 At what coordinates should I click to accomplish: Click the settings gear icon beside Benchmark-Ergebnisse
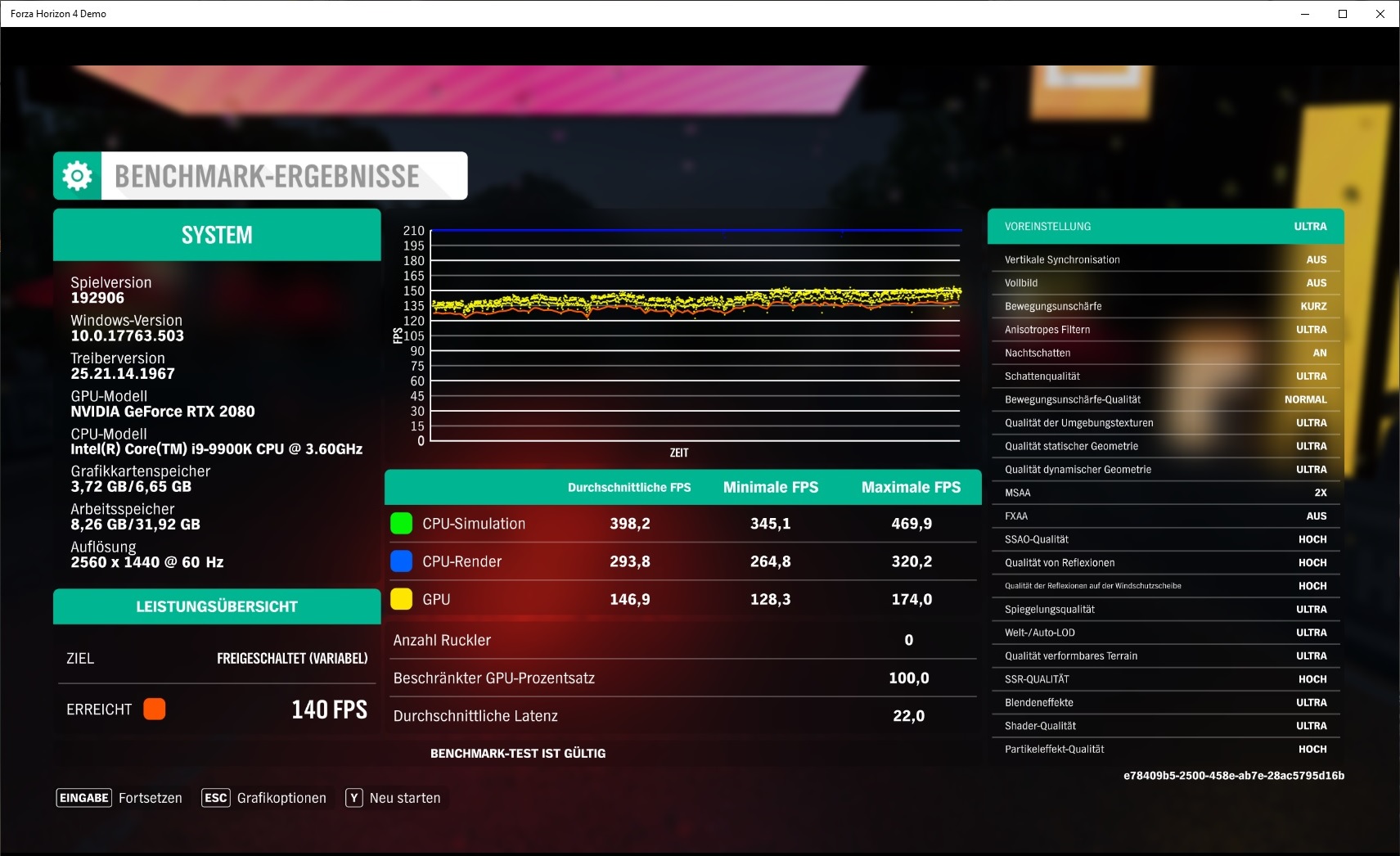[x=78, y=176]
